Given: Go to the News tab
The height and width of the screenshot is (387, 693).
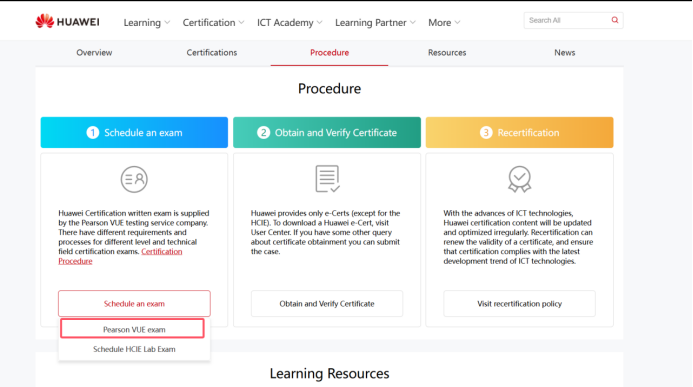Looking at the screenshot, I should (x=564, y=53).
